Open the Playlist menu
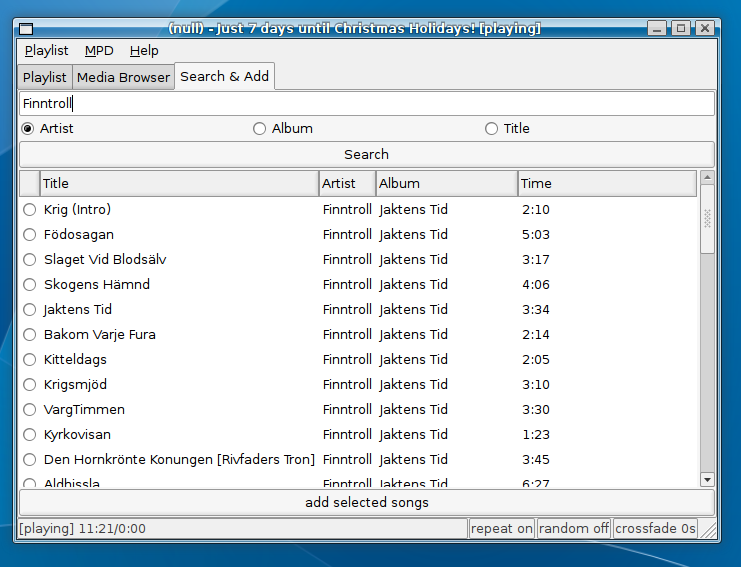The height and width of the screenshot is (567, 741). click(x=46, y=51)
